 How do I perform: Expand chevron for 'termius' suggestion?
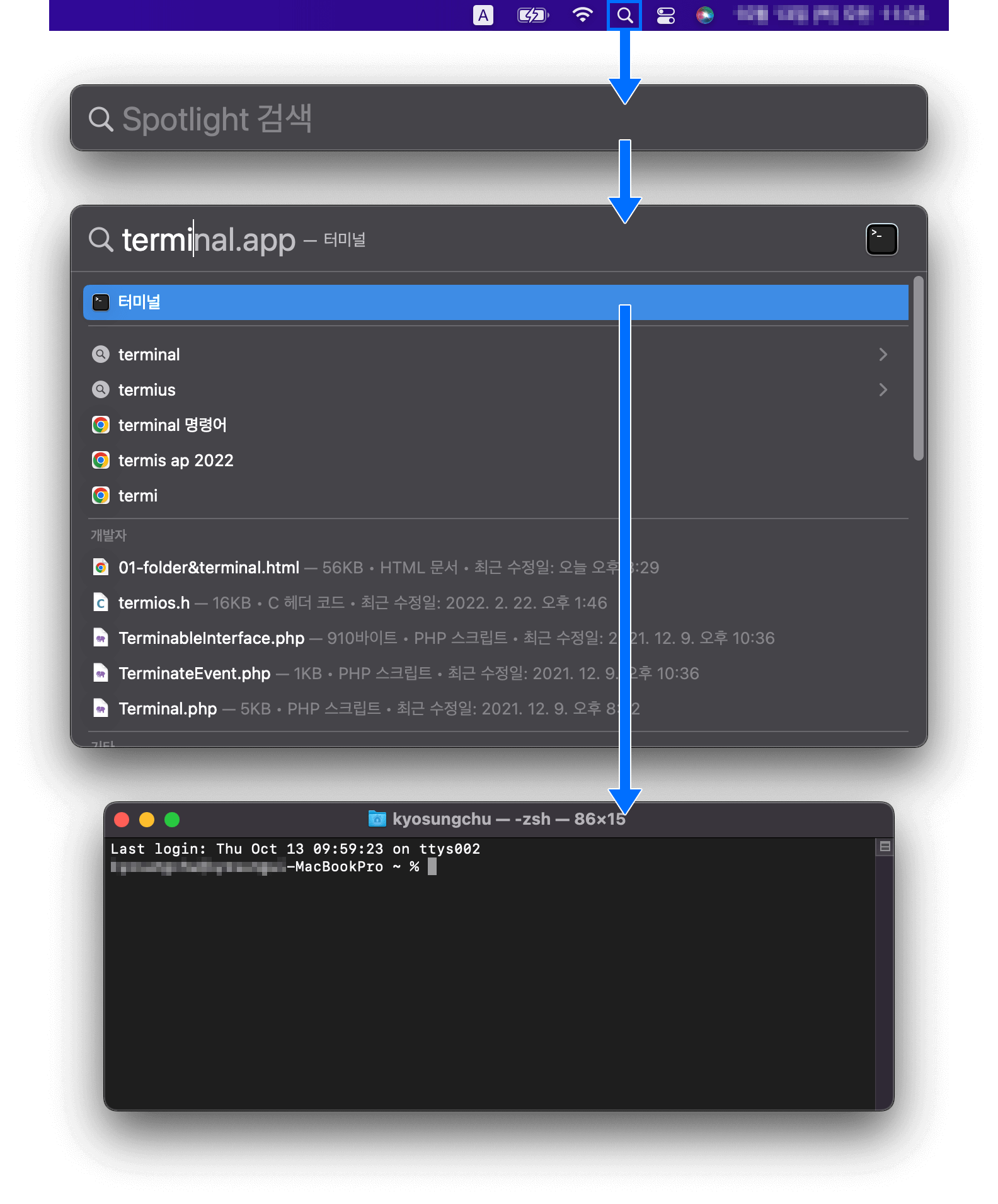883,390
